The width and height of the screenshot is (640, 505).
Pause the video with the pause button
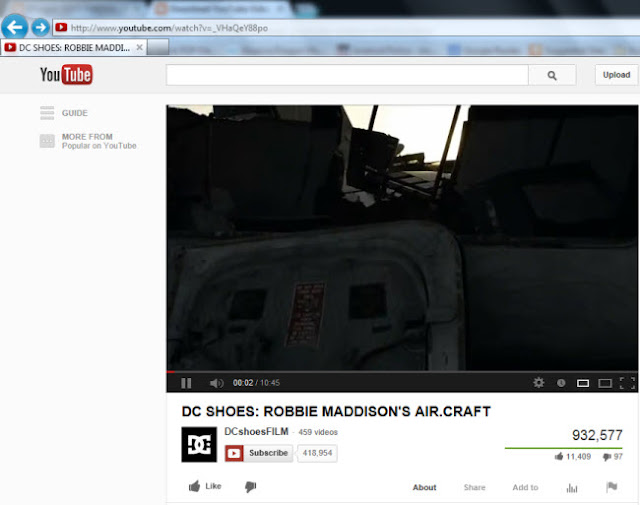coord(186,383)
